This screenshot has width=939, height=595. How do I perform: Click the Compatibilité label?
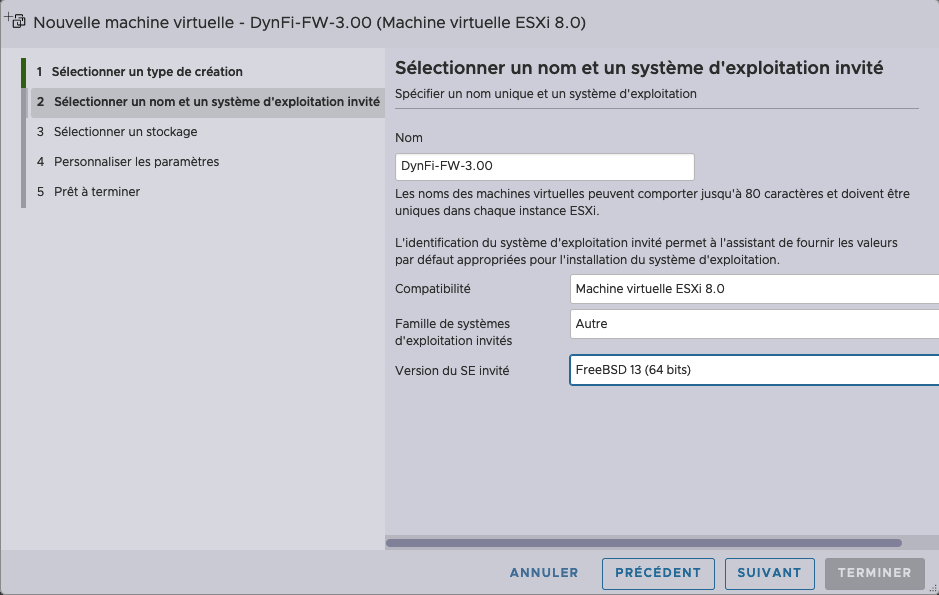tap(432, 289)
